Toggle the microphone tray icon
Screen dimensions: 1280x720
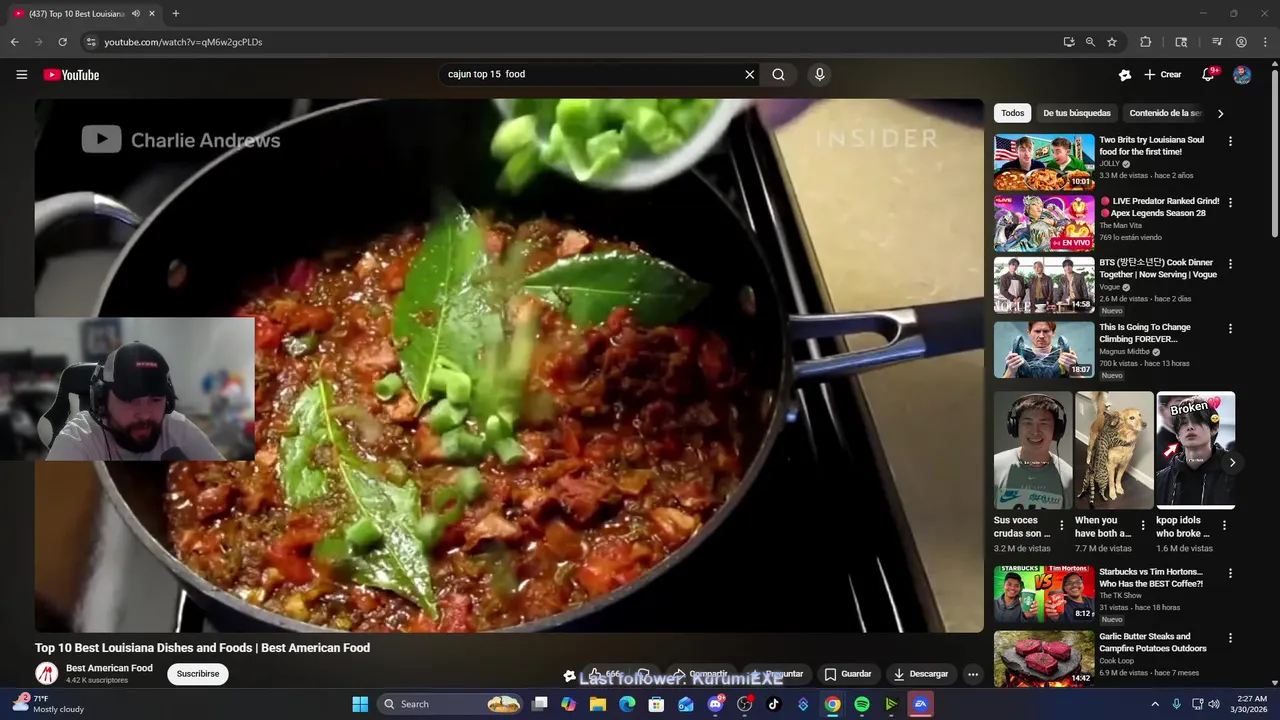[1176, 704]
